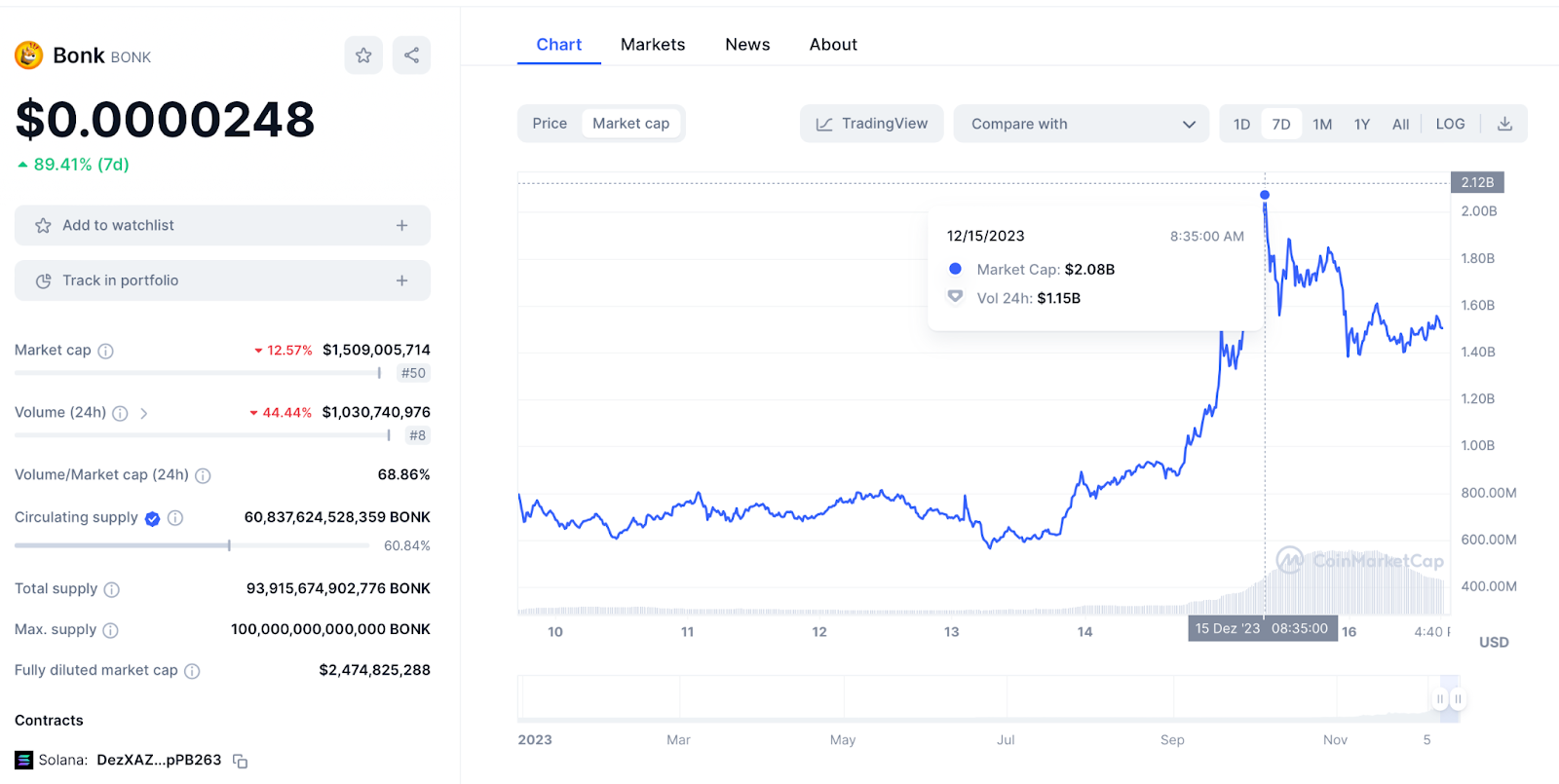Click the 15 Dez '23 08:35:00 axis label

pyautogui.click(x=1262, y=628)
